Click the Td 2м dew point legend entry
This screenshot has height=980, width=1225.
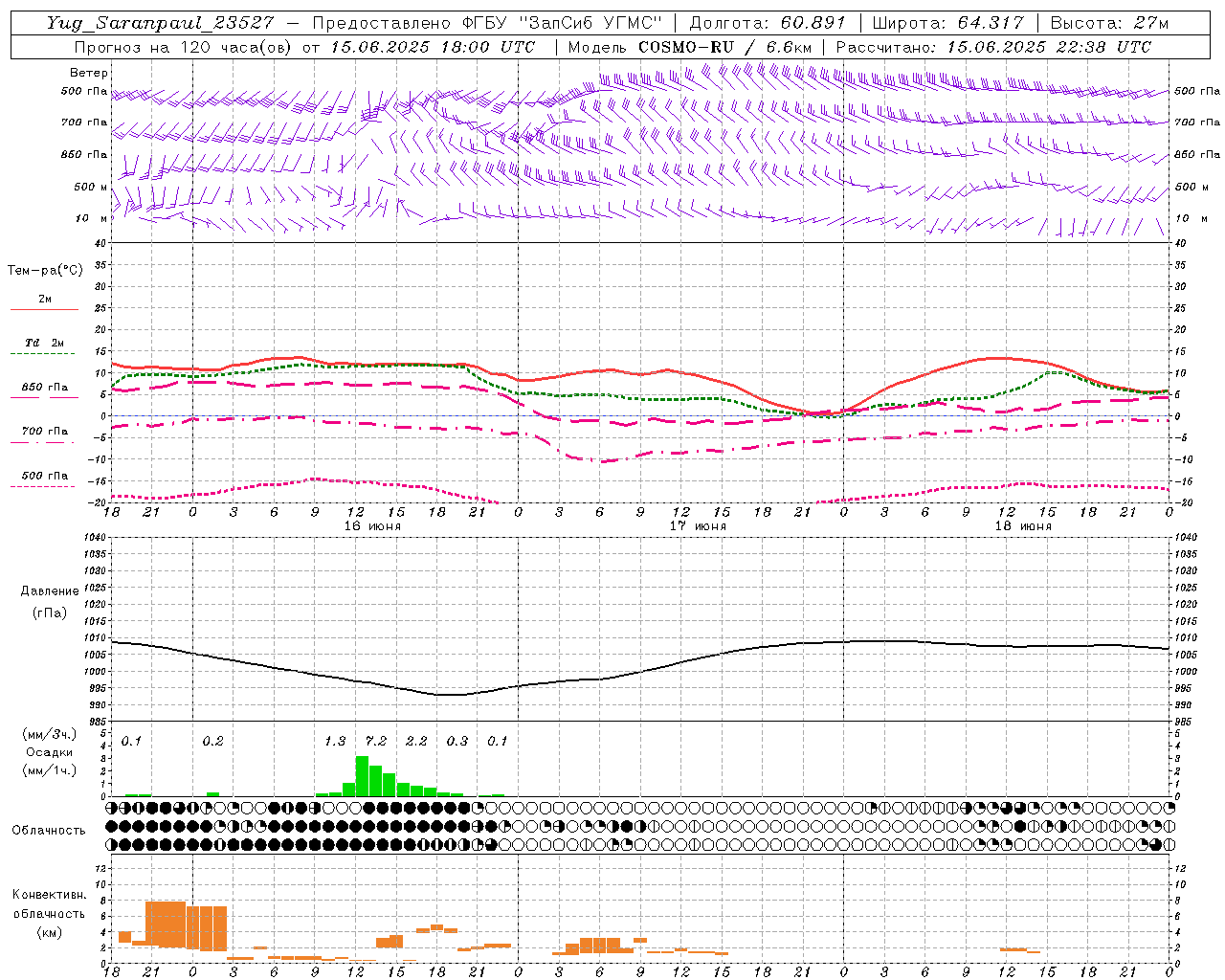44,343
